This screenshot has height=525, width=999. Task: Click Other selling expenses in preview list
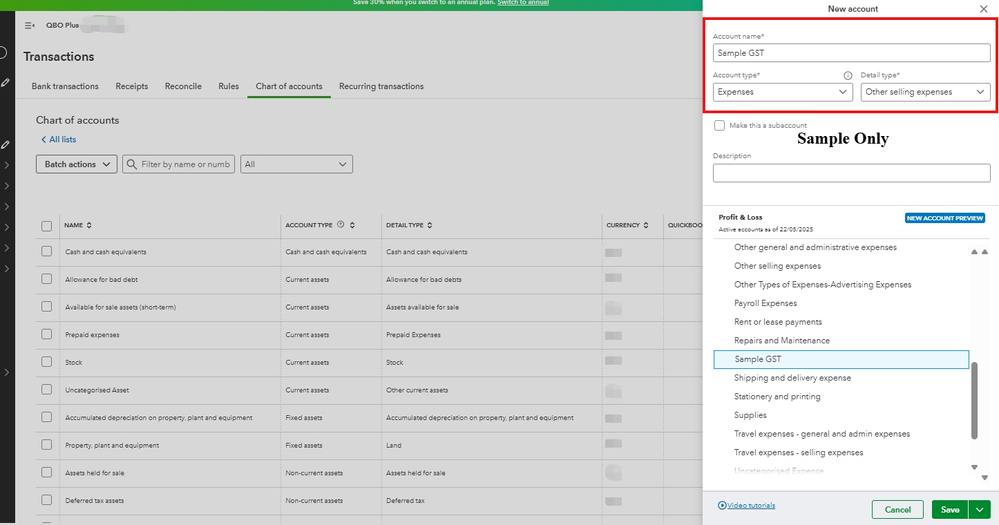(777, 266)
